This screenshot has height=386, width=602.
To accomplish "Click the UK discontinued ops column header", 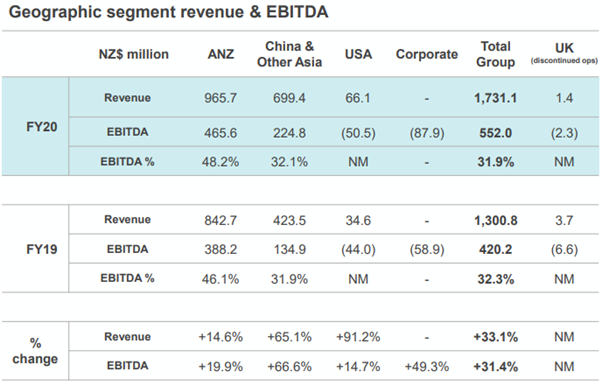I will tap(564, 53).
